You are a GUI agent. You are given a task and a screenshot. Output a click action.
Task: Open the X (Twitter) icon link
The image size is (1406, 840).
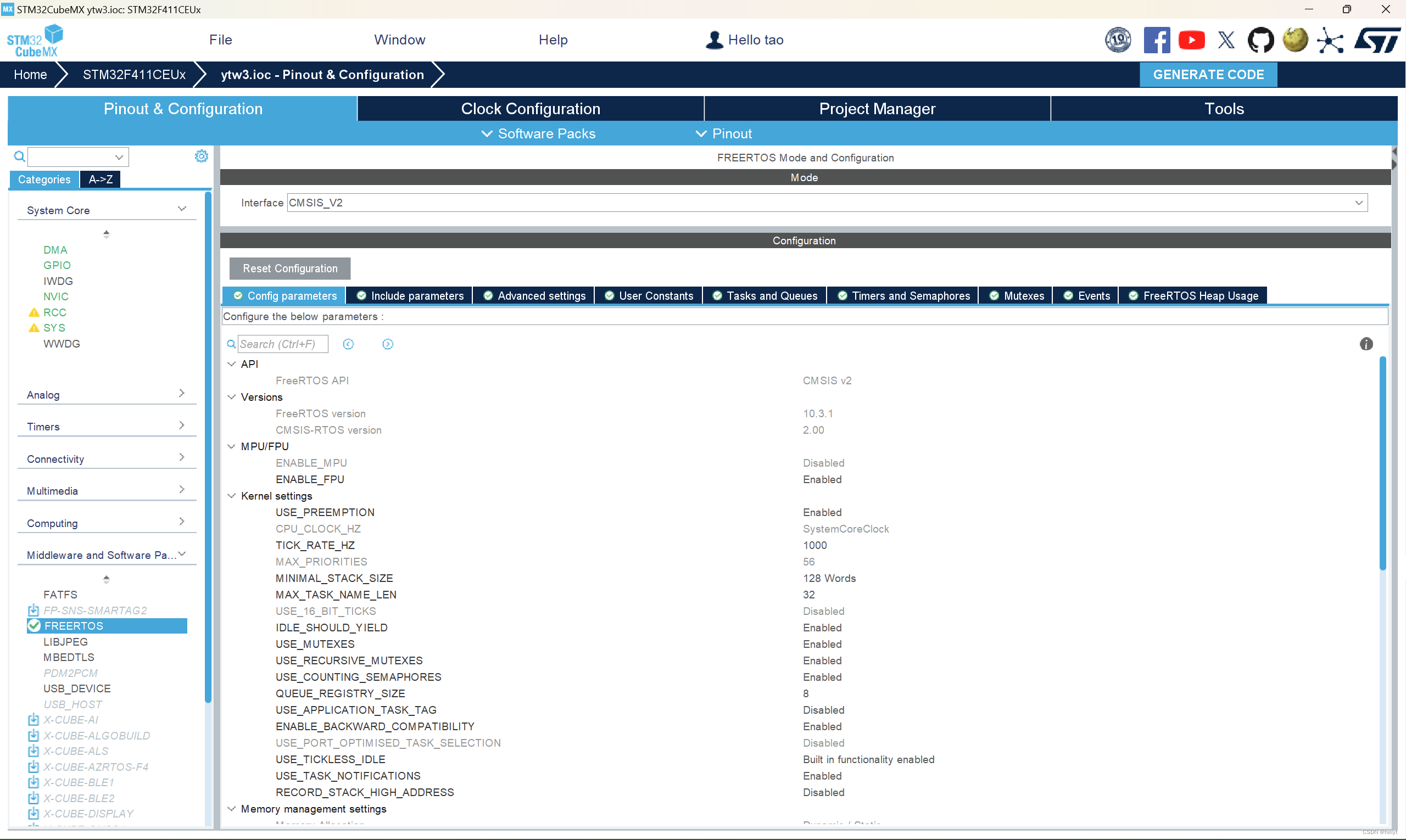pos(1226,40)
